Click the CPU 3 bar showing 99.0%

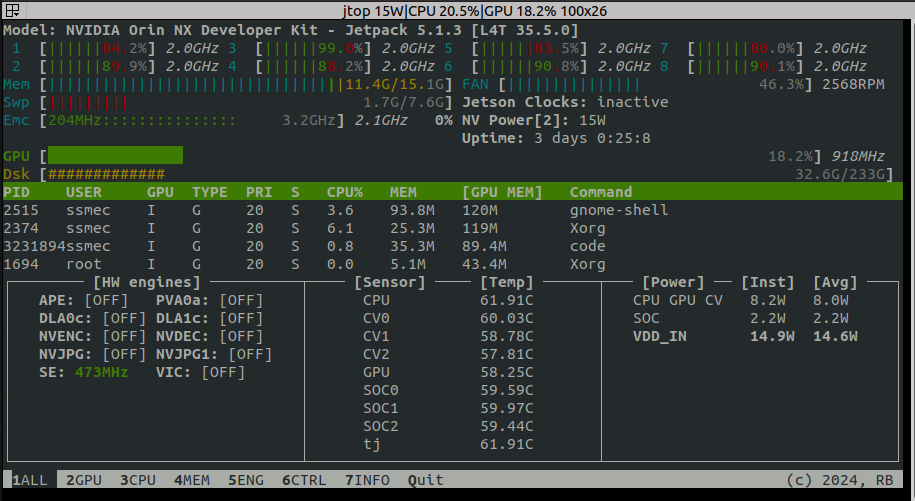point(313,48)
